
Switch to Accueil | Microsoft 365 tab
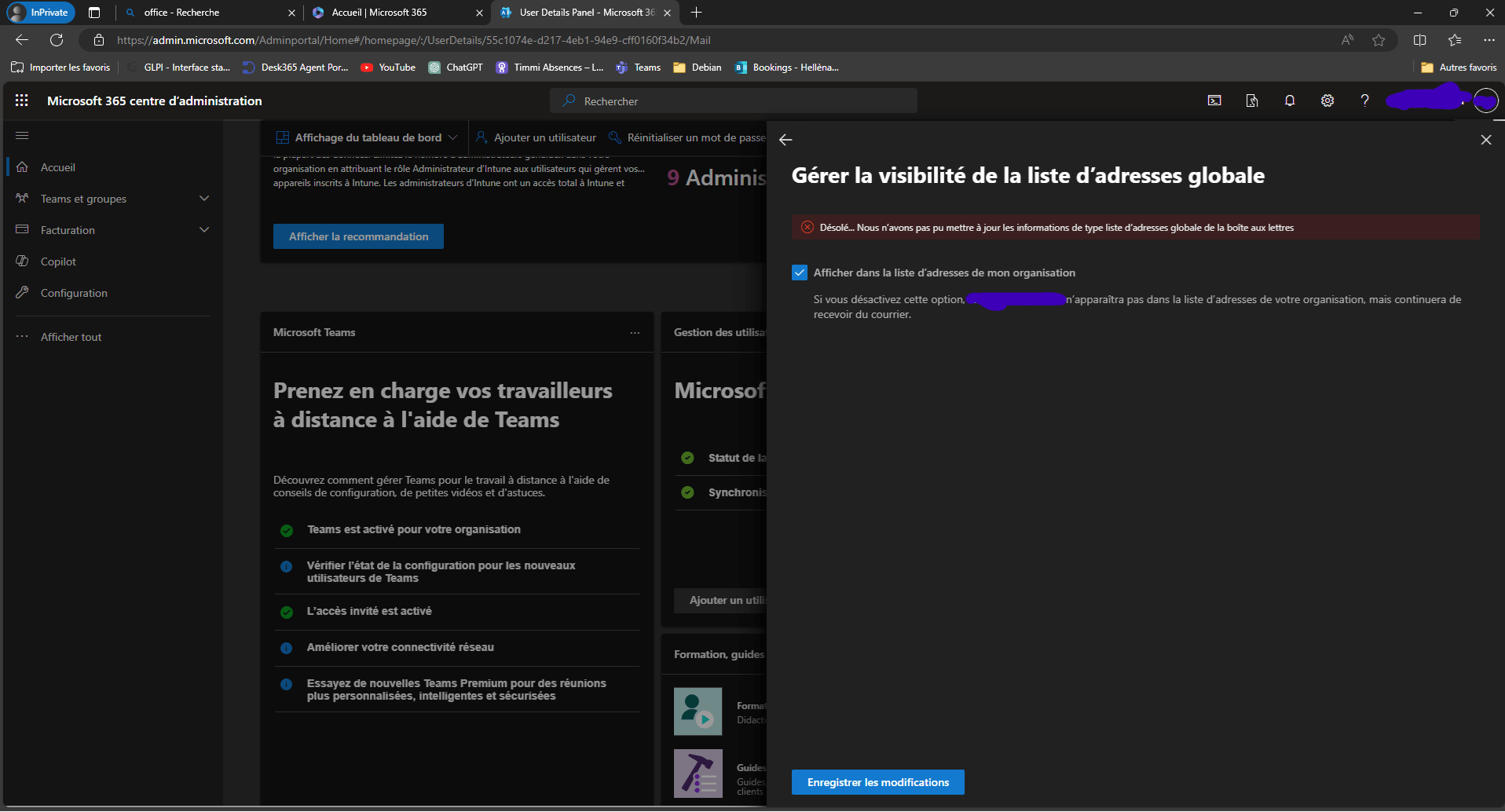[397, 13]
